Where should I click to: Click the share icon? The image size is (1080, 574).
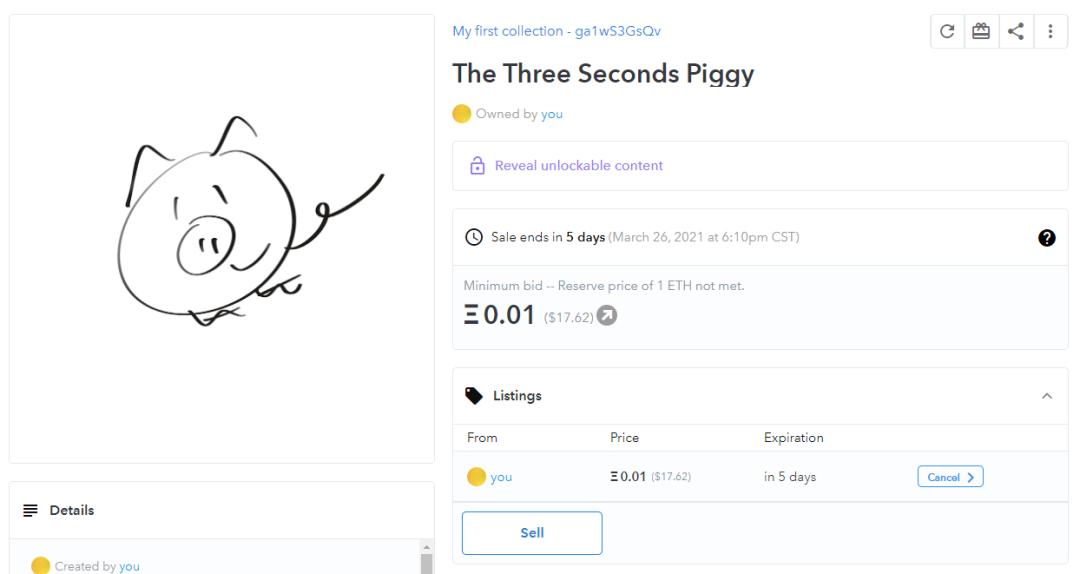coord(1016,32)
